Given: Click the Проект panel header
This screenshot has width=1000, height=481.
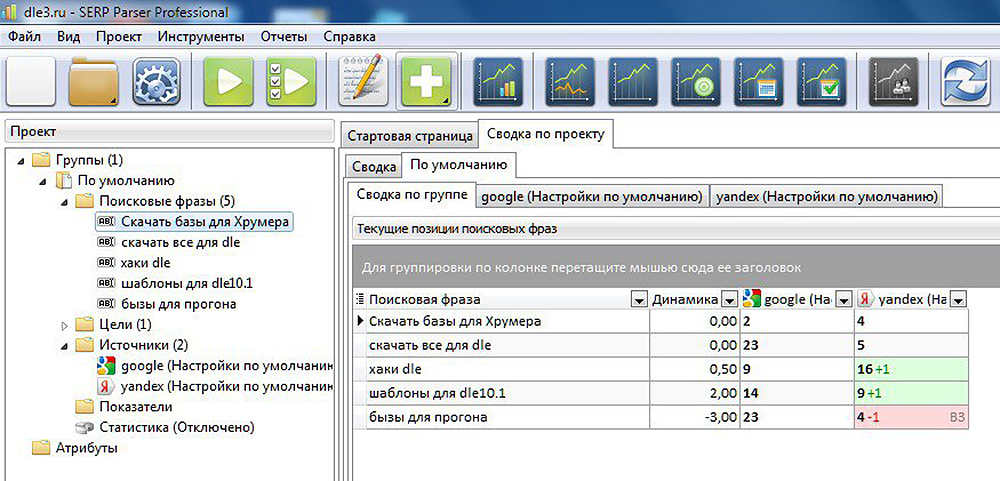Looking at the screenshot, I should (169, 131).
